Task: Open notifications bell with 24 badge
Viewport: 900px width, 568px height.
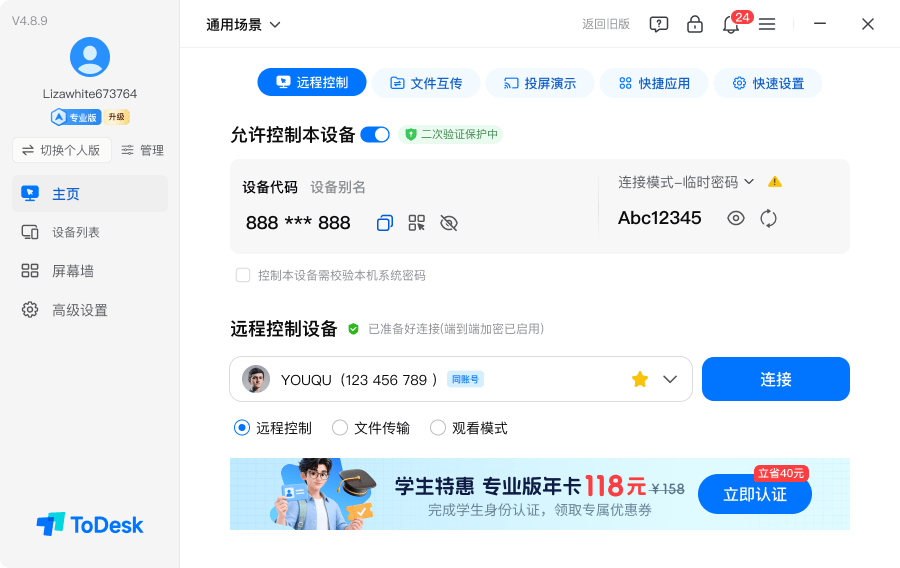Action: coord(731,24)
